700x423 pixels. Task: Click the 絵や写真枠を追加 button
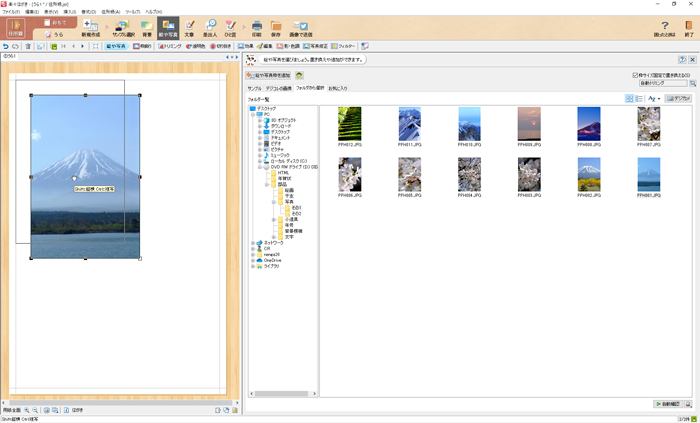269,75
